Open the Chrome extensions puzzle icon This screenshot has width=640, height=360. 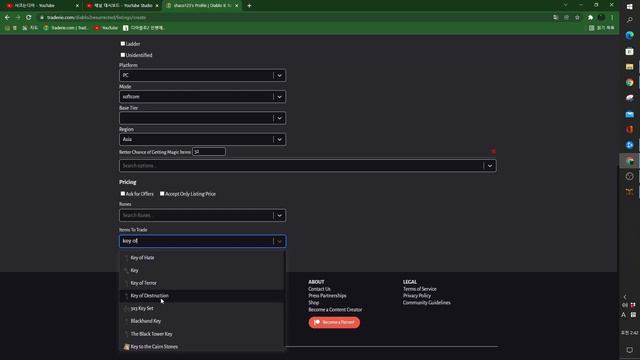[x=590, y=18]
